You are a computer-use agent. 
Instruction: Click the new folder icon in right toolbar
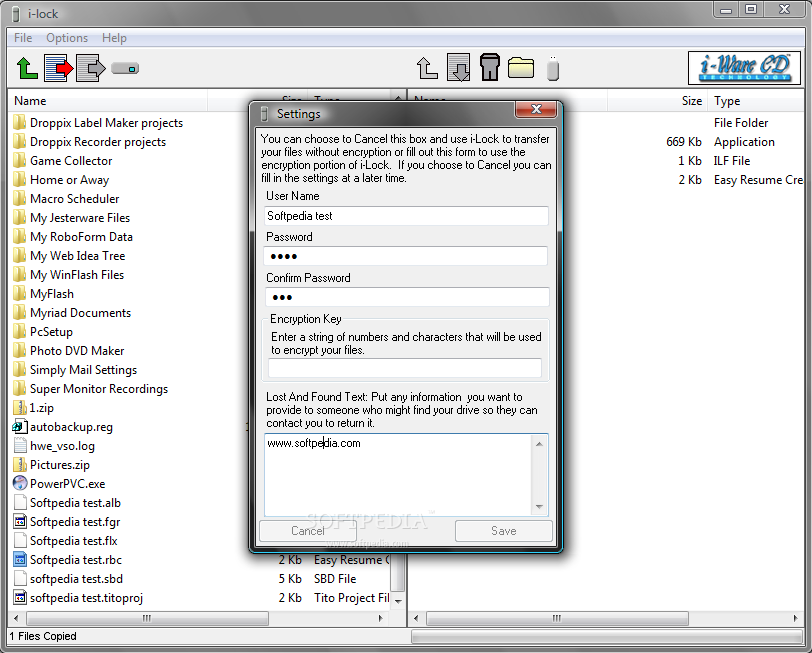(520, 68)
